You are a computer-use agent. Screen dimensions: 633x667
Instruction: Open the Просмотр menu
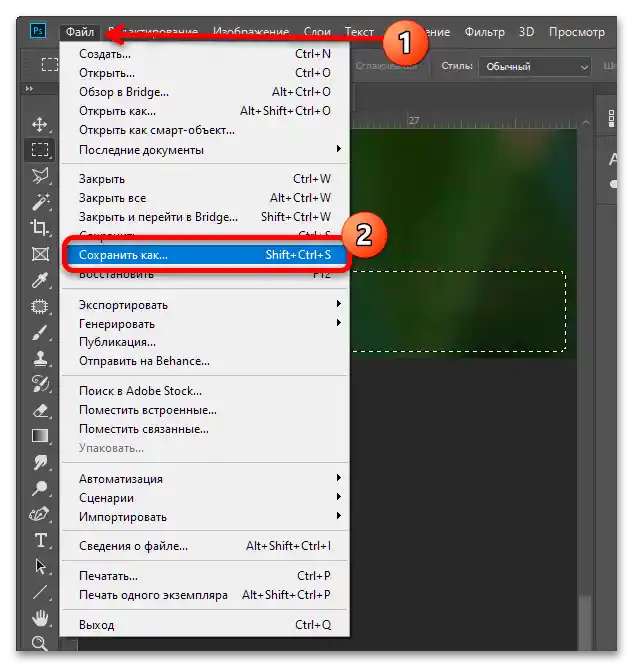click(576, 32)
